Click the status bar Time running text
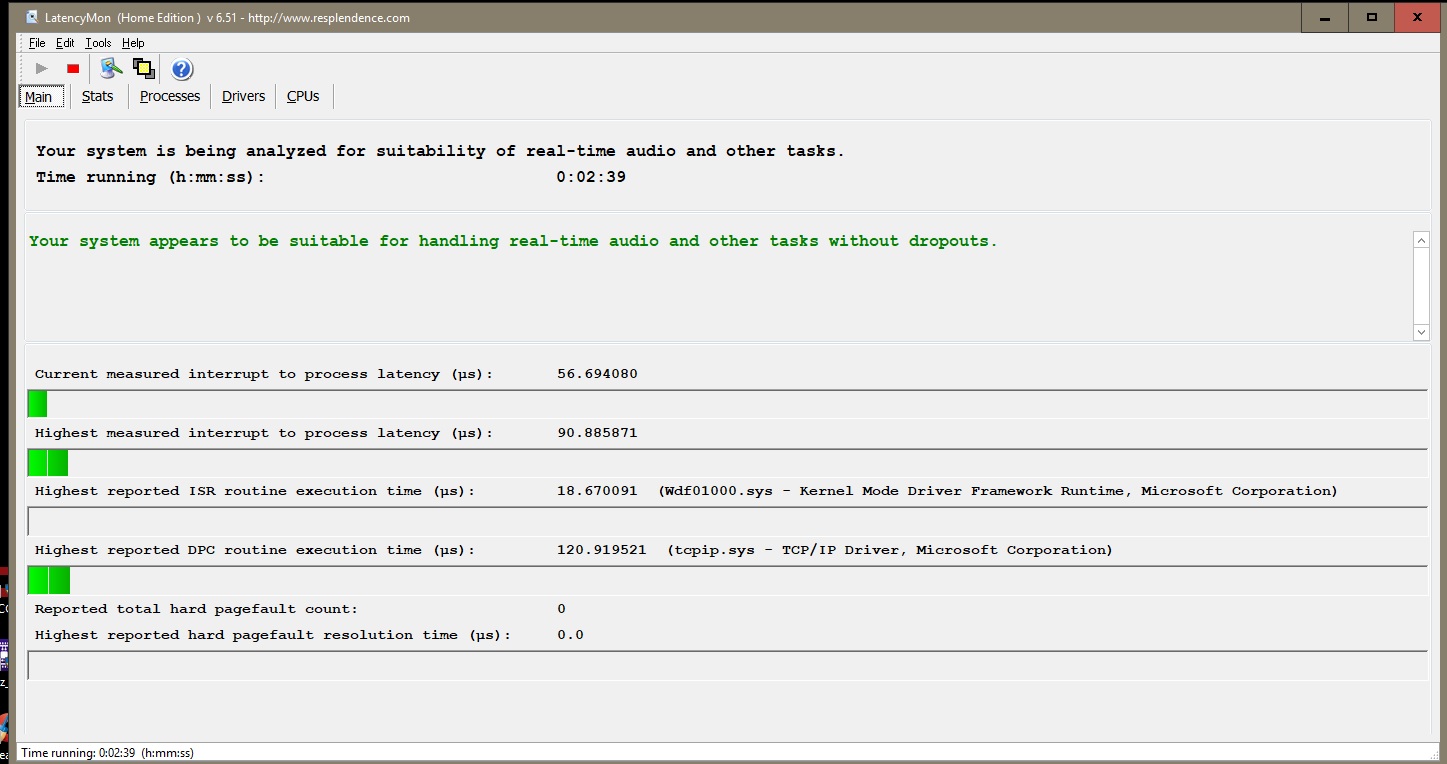 click(107, 753)
